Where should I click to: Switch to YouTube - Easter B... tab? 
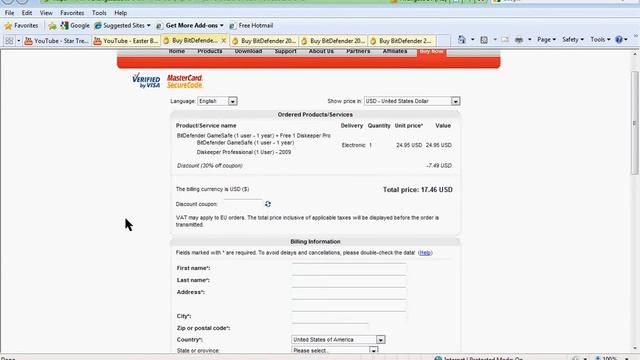(126, 41)
